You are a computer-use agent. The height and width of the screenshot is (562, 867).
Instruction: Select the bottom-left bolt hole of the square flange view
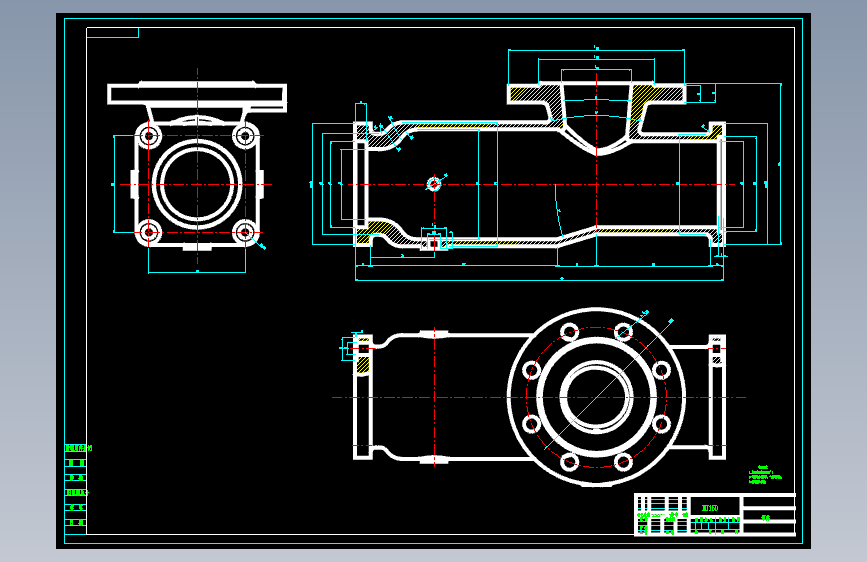point(149,232)
